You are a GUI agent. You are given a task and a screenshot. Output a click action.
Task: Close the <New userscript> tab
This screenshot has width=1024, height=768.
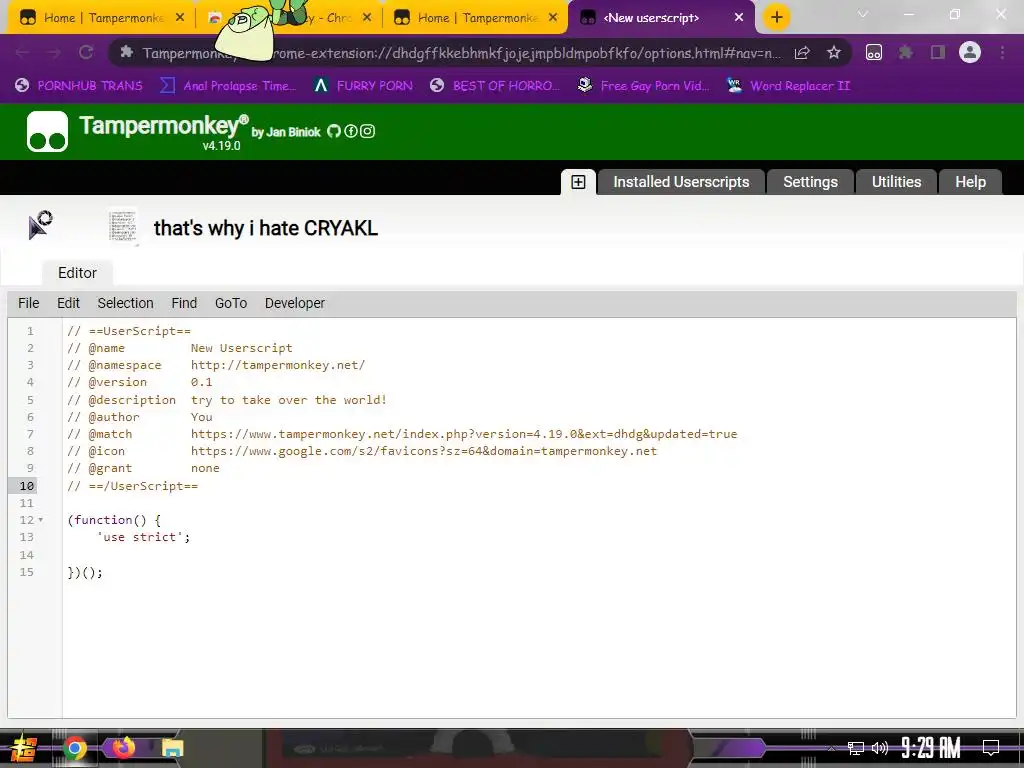(x=739, y=18)
